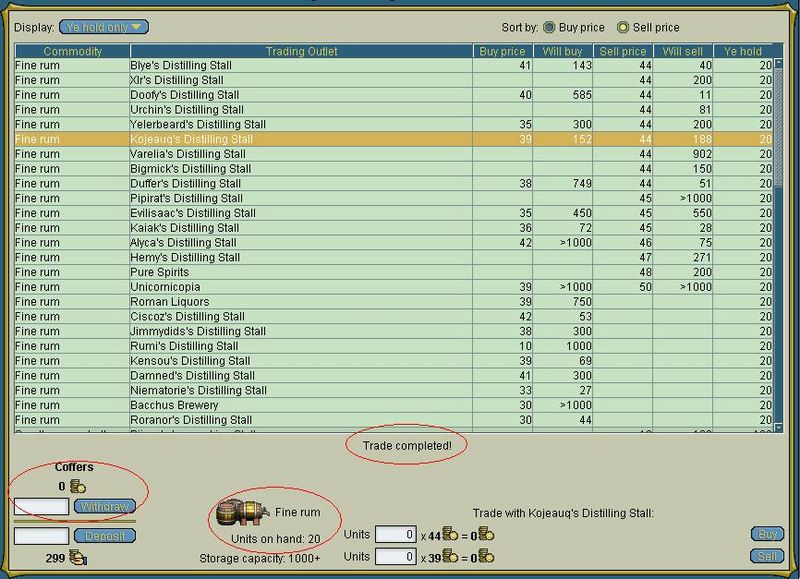Click the 'Storage capacity: 1000+' label
800x579 pixels.
pyautogui.click(x=260, y=559)
